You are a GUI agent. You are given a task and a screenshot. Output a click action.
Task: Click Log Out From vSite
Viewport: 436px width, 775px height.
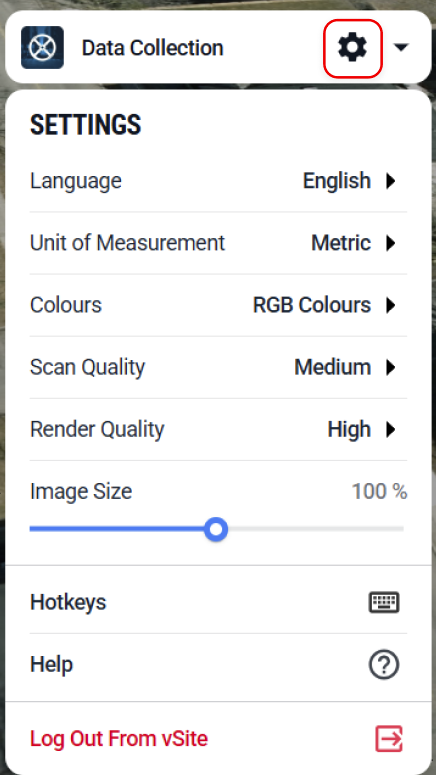coord(119,739)
